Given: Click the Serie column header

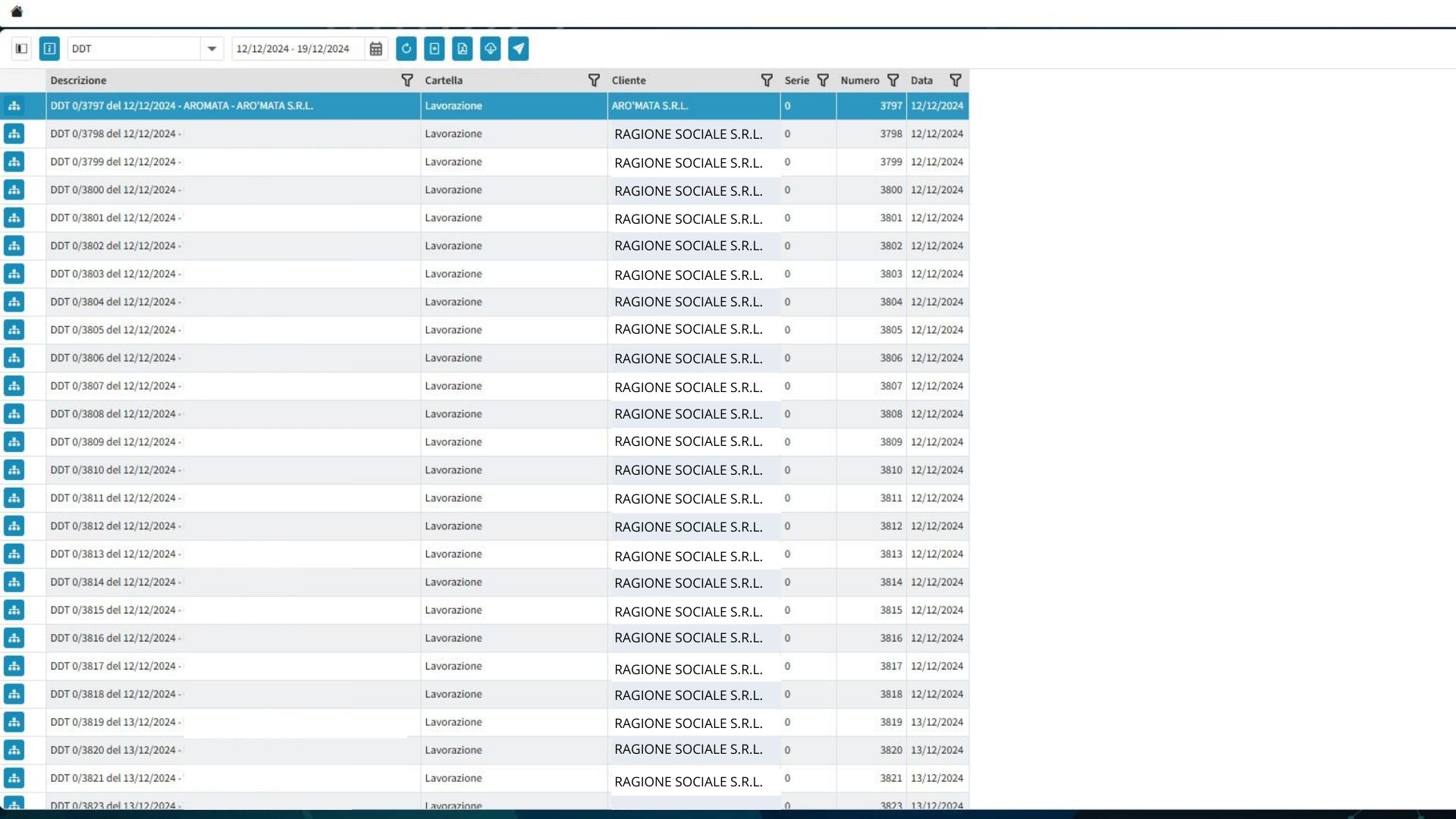Looking at the screenshot, I should tap(796, 80).
